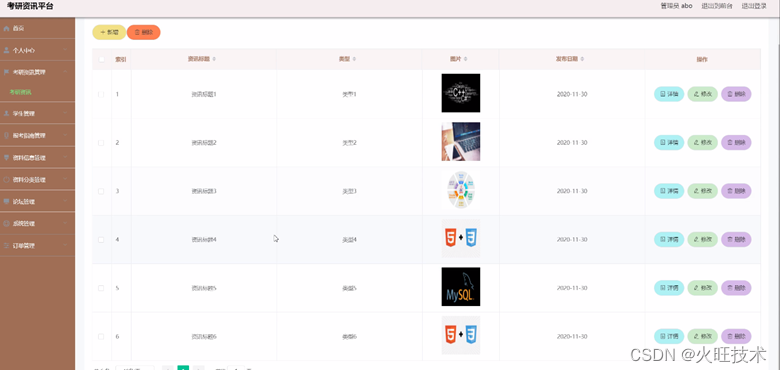This screenshot has height=373, width=782.
Task: Sort by 发布日期 column sort icon
Action: 583,59
